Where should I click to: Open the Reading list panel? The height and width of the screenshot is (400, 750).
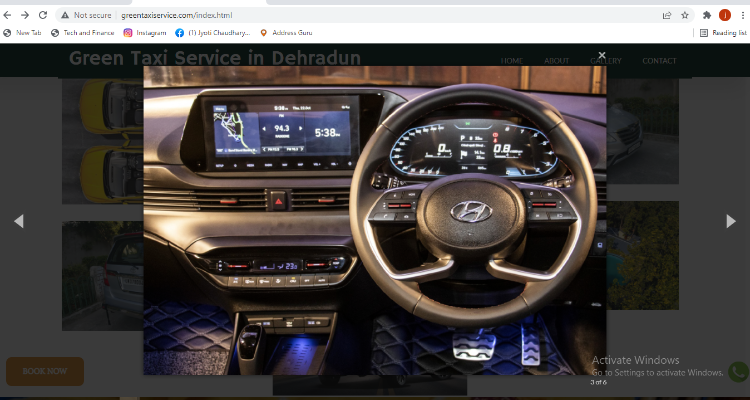(x=723, y=33)
